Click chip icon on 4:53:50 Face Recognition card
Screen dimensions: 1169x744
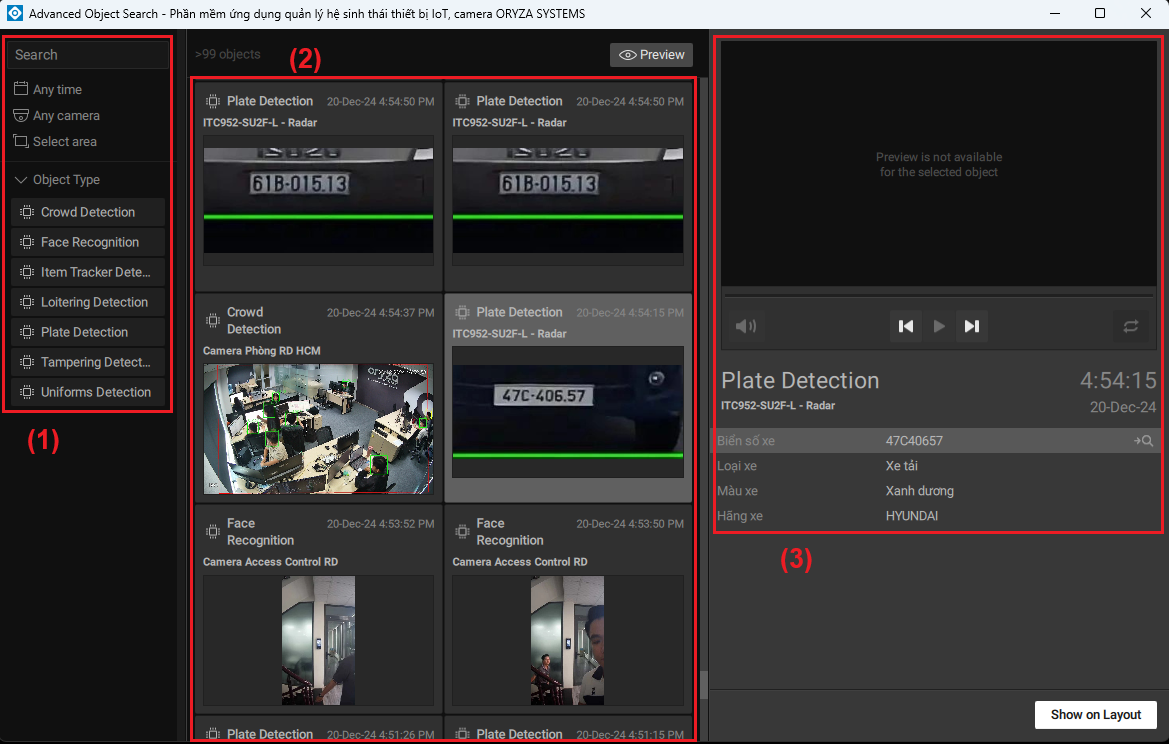tap(462, 532)
